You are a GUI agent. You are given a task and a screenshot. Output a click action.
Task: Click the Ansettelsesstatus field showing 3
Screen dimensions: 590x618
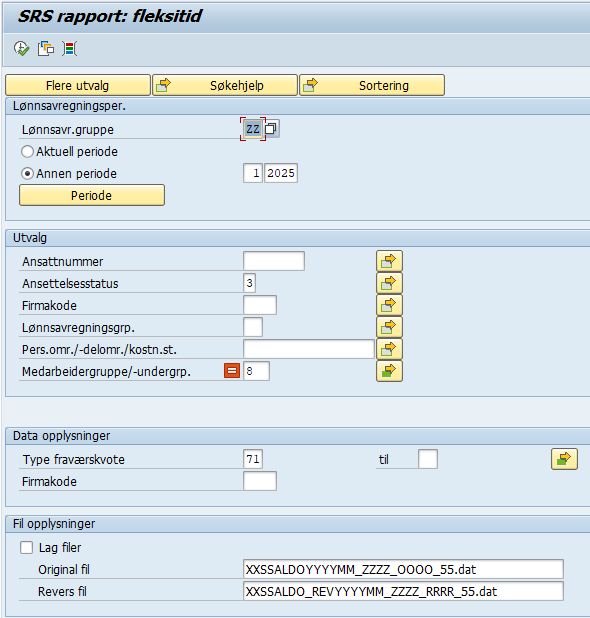point(249,283)
